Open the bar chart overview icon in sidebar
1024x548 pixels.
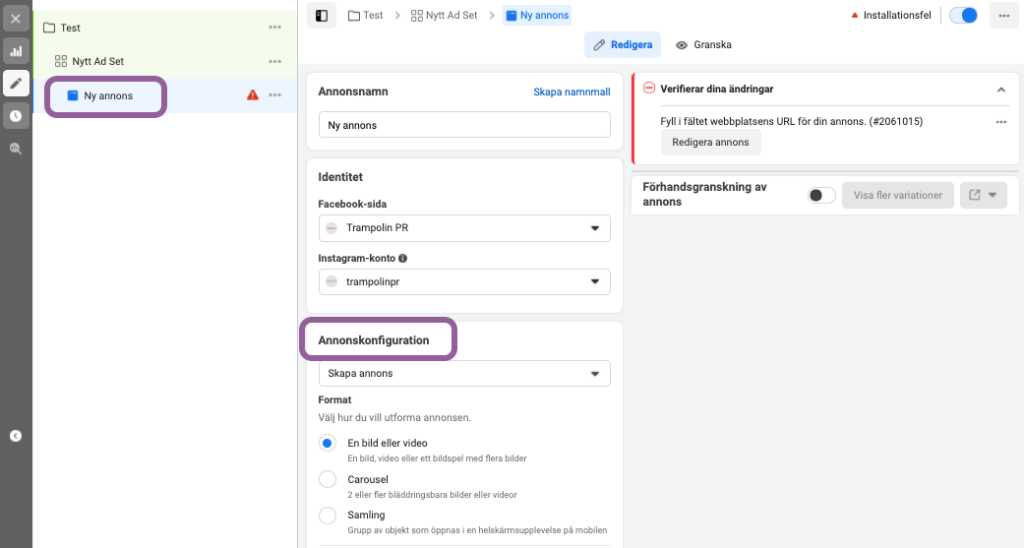[x=16, y=51]
